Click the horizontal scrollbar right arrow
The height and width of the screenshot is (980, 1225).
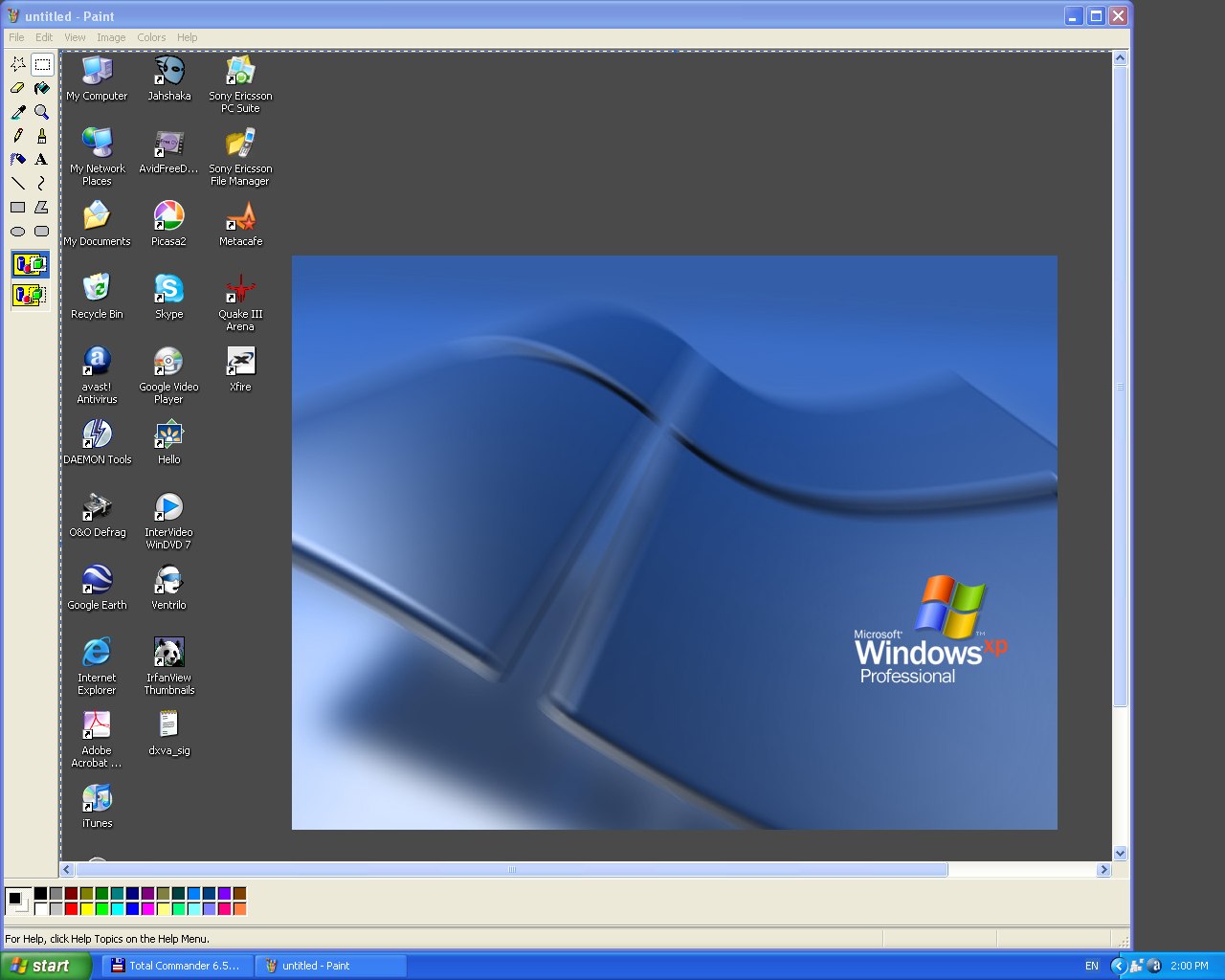pyautogui.click(x=1103, y=870)
